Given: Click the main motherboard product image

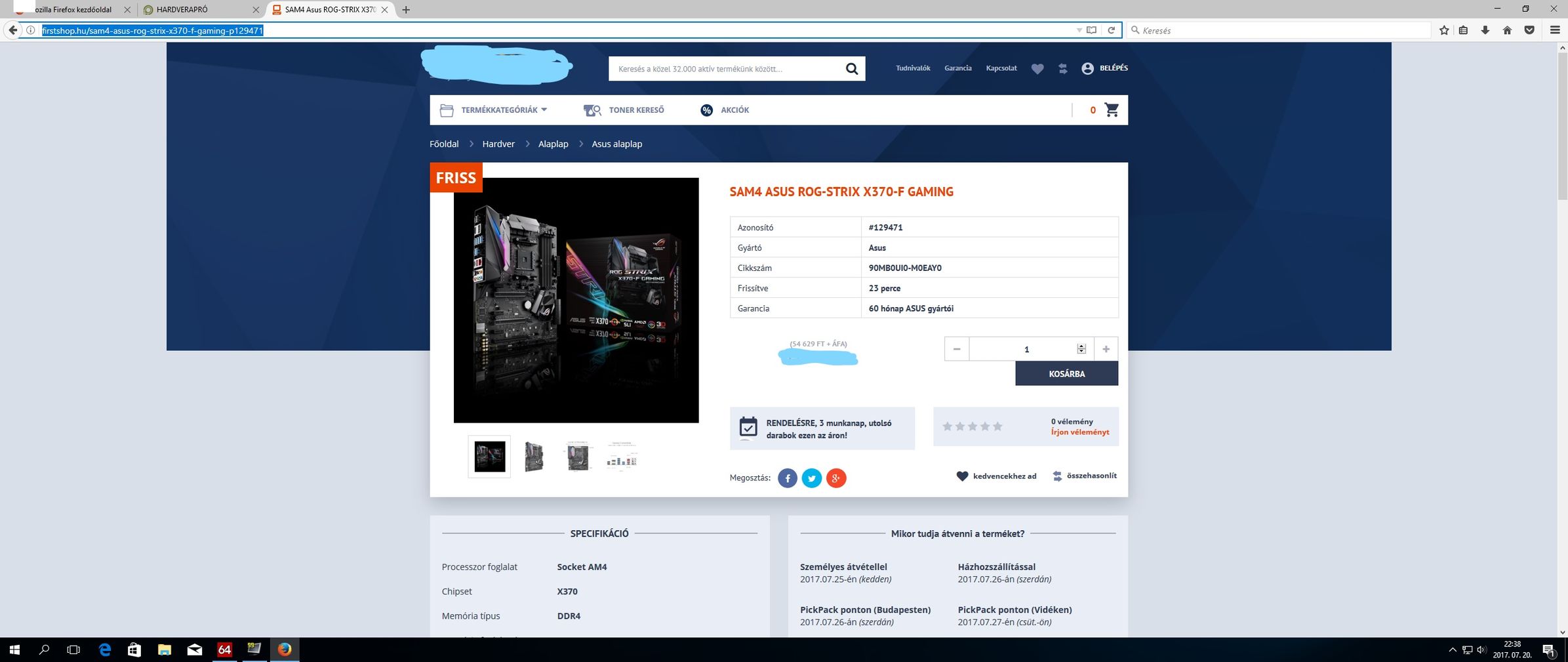Looking at the screenshot, I should (x=576, y=300).
